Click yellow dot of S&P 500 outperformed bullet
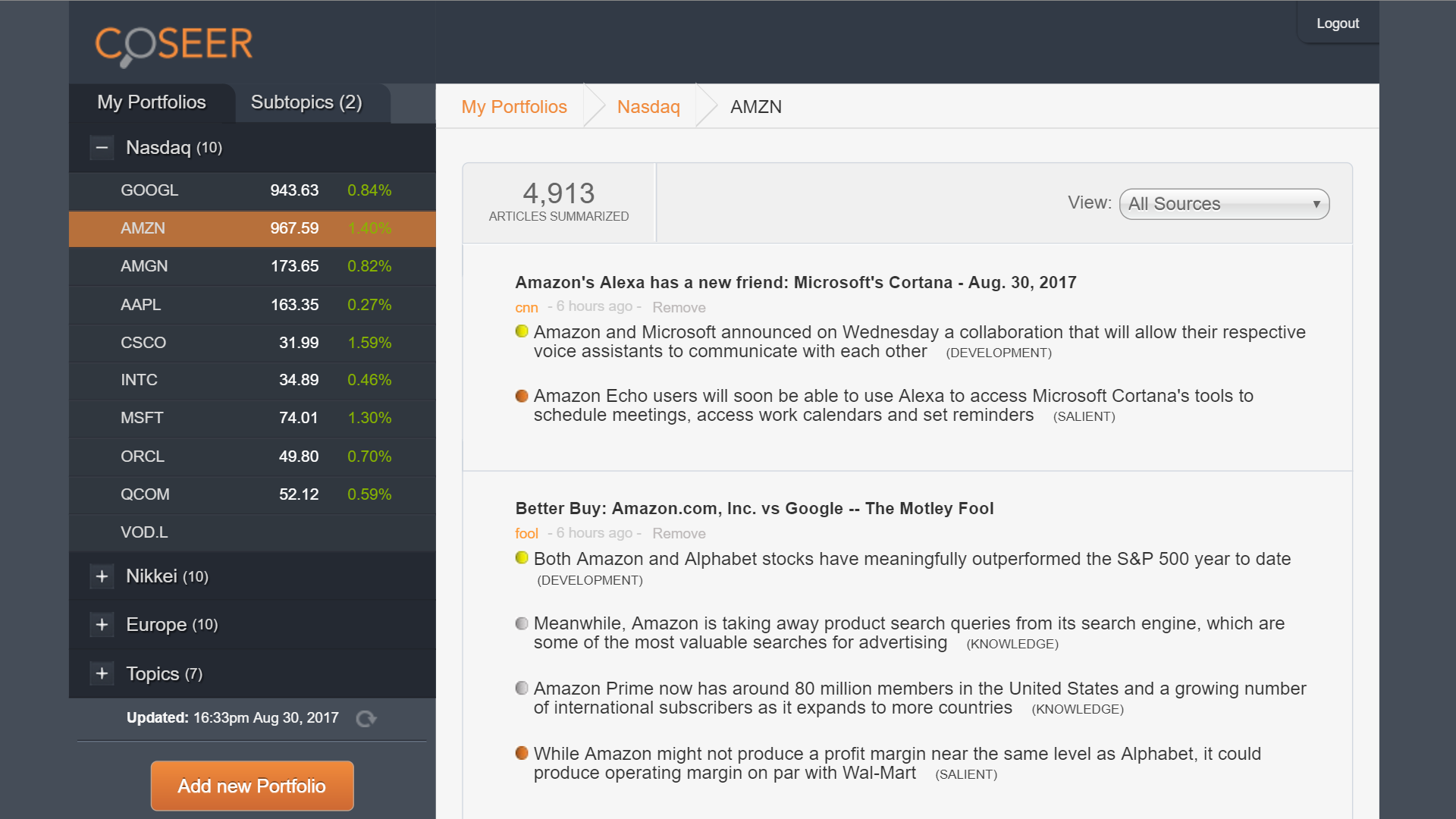 click(x=522, y=558)
